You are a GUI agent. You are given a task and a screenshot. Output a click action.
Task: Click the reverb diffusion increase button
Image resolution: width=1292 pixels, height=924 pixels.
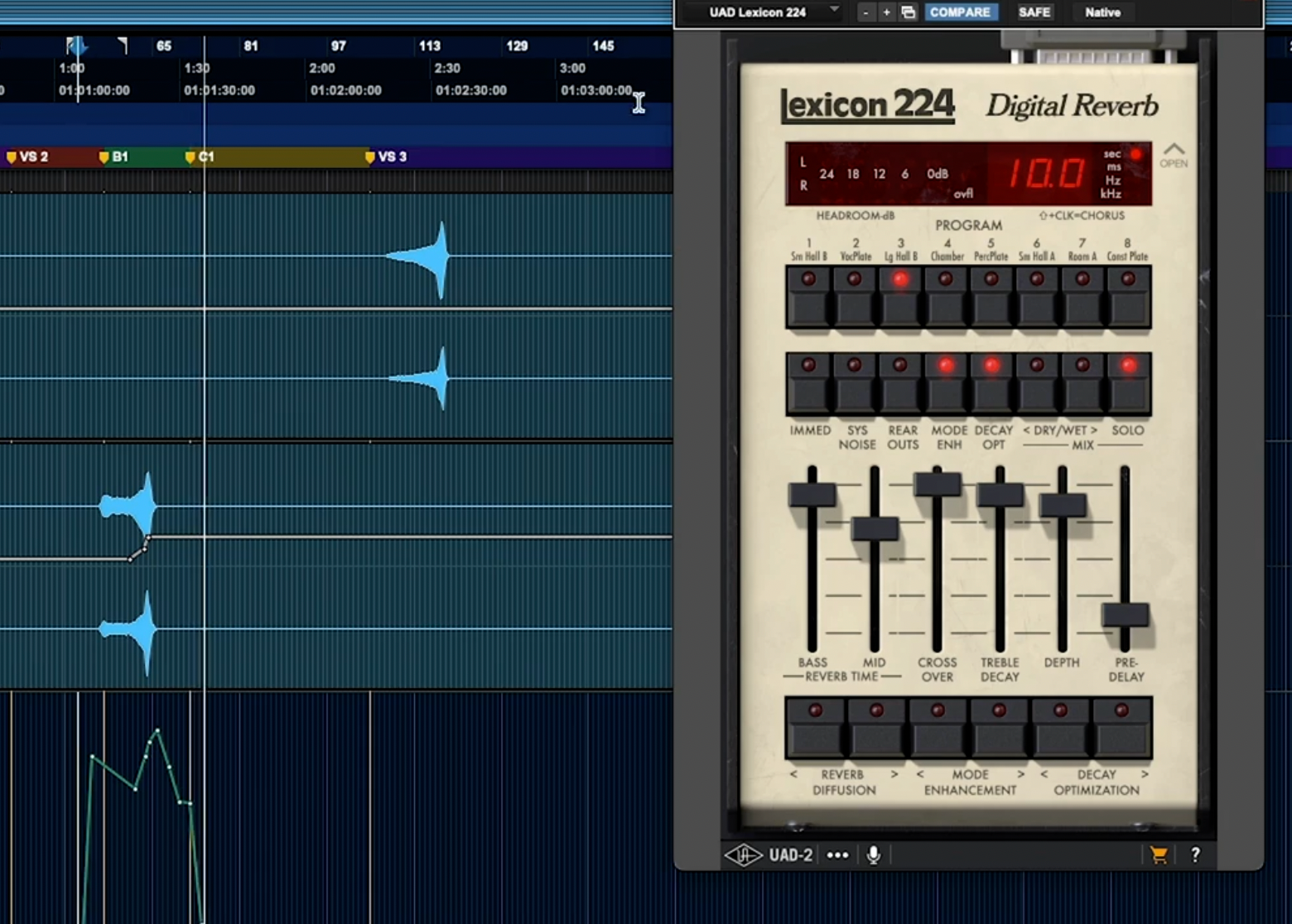pyautogui.click(x=876, y=728)
